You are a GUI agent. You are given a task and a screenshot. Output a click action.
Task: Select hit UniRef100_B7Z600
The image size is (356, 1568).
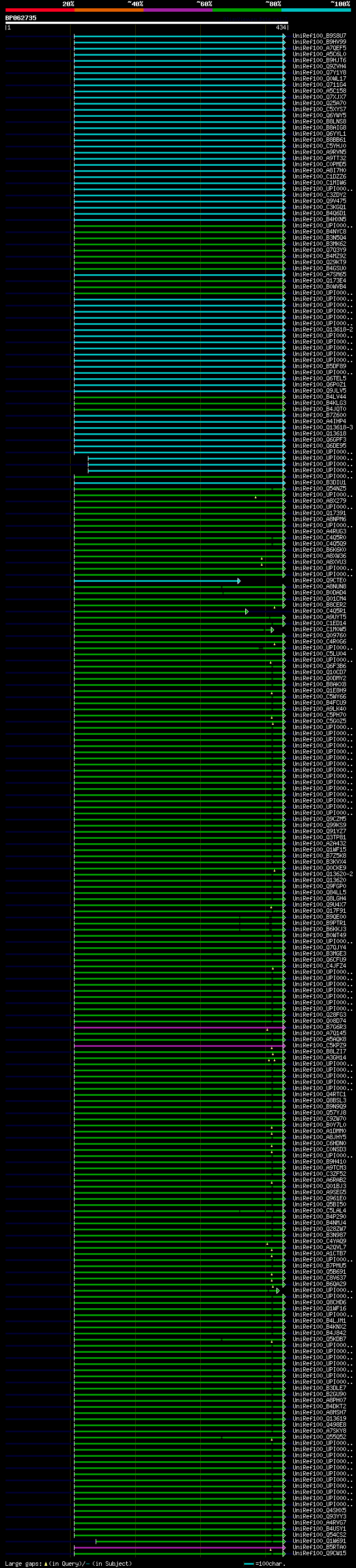[319, 416]
